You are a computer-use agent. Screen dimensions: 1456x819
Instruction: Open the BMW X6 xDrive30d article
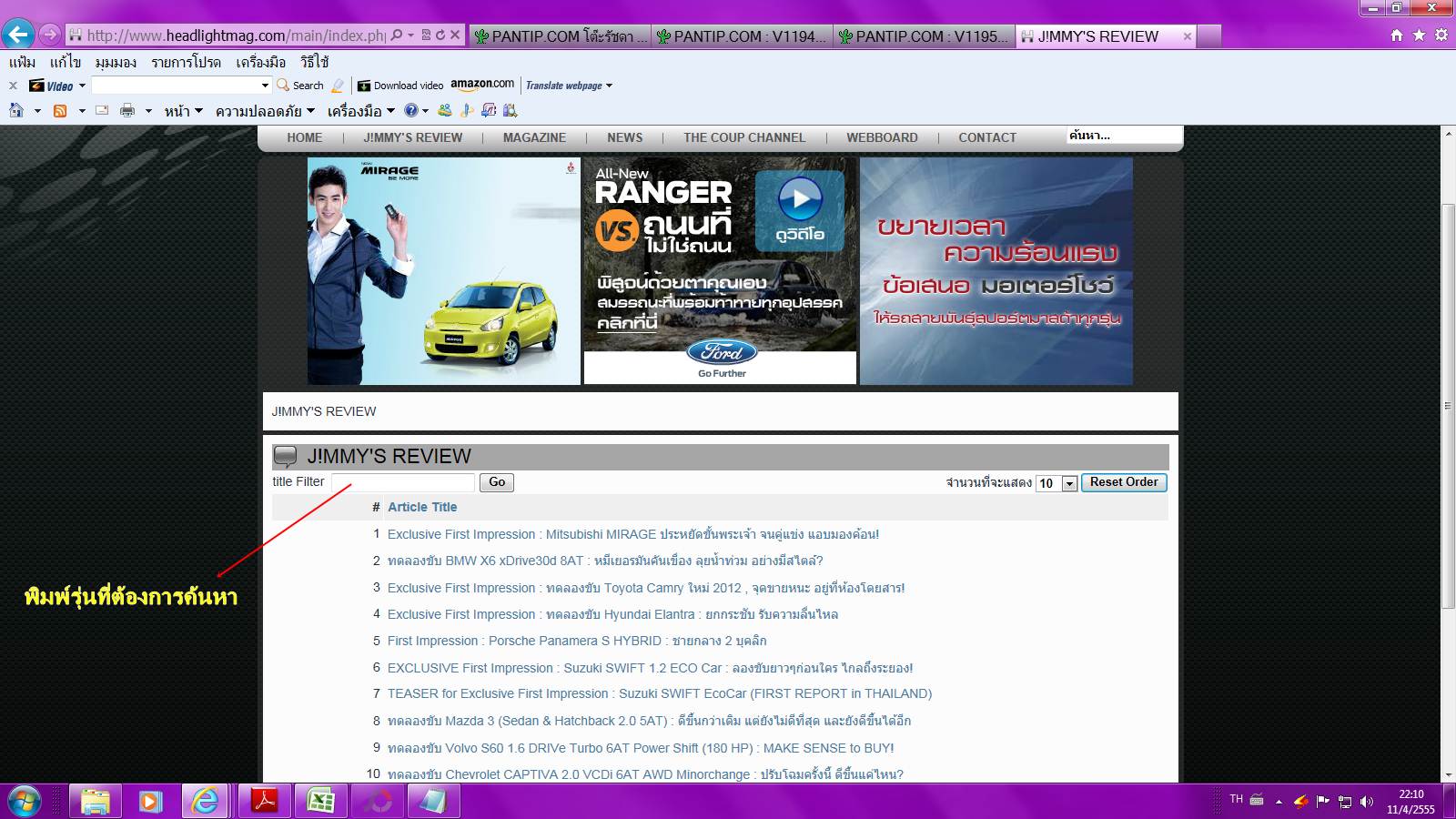605,561
